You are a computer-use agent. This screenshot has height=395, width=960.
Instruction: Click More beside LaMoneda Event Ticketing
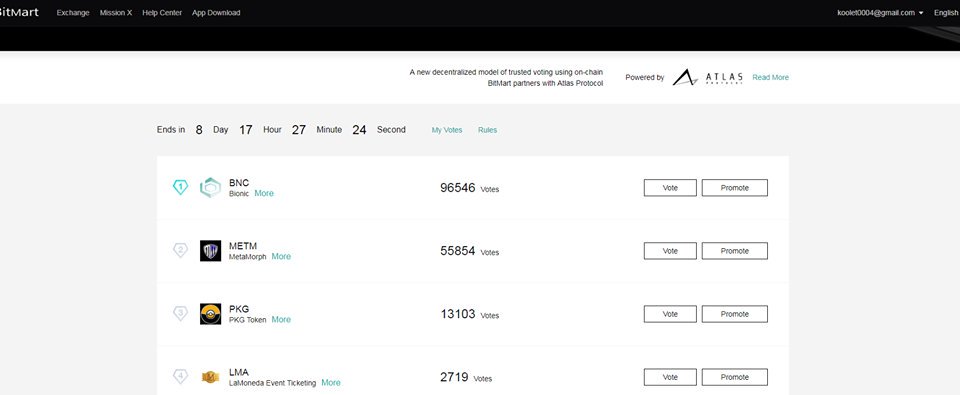331,382
